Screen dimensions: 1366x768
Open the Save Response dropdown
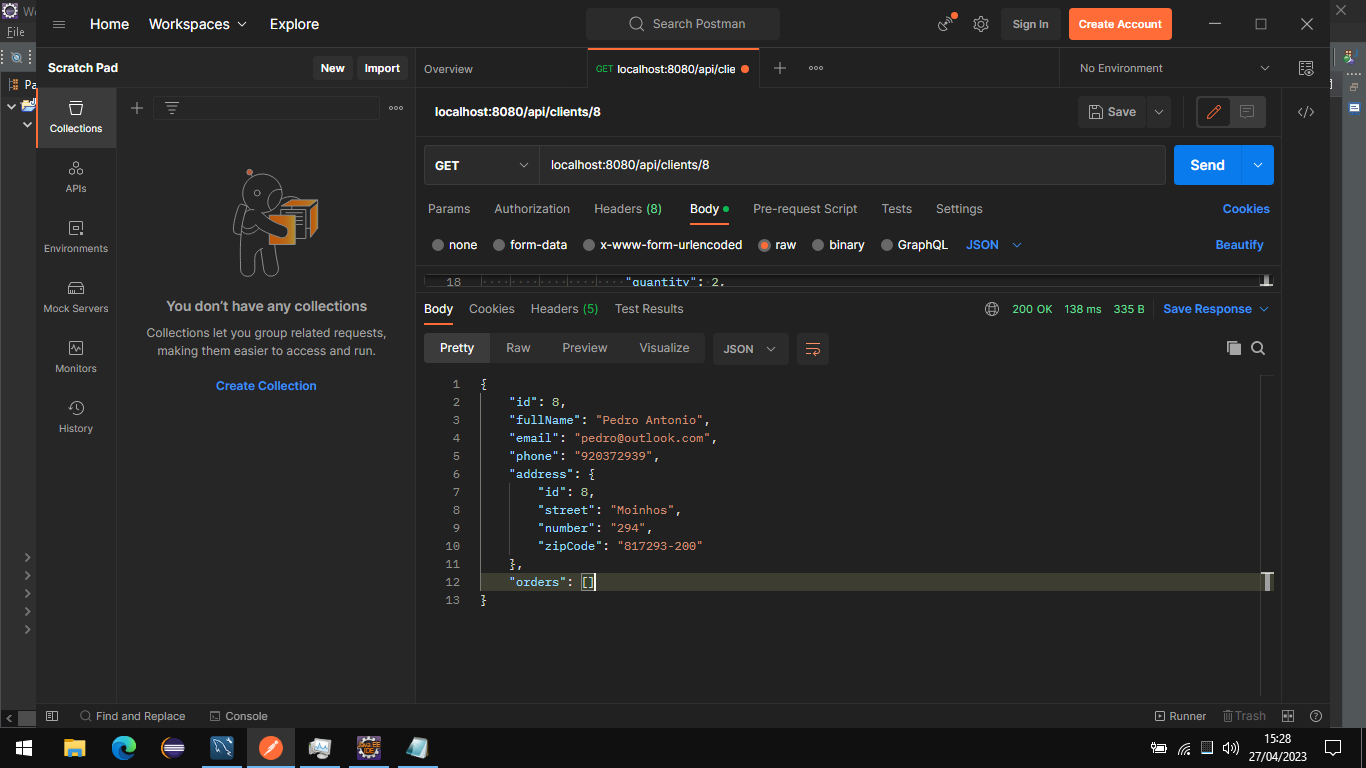[1216, 309]
